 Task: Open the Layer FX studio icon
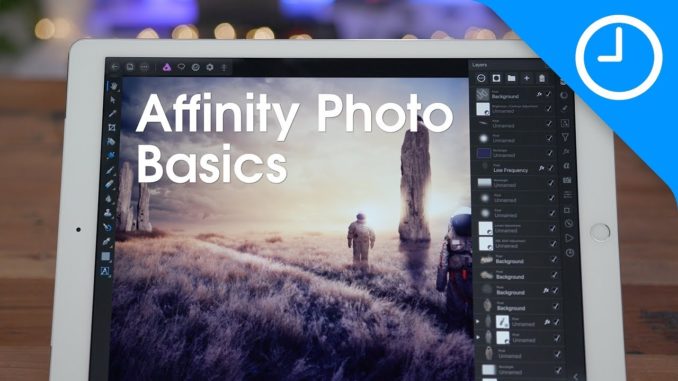point(566,152)
